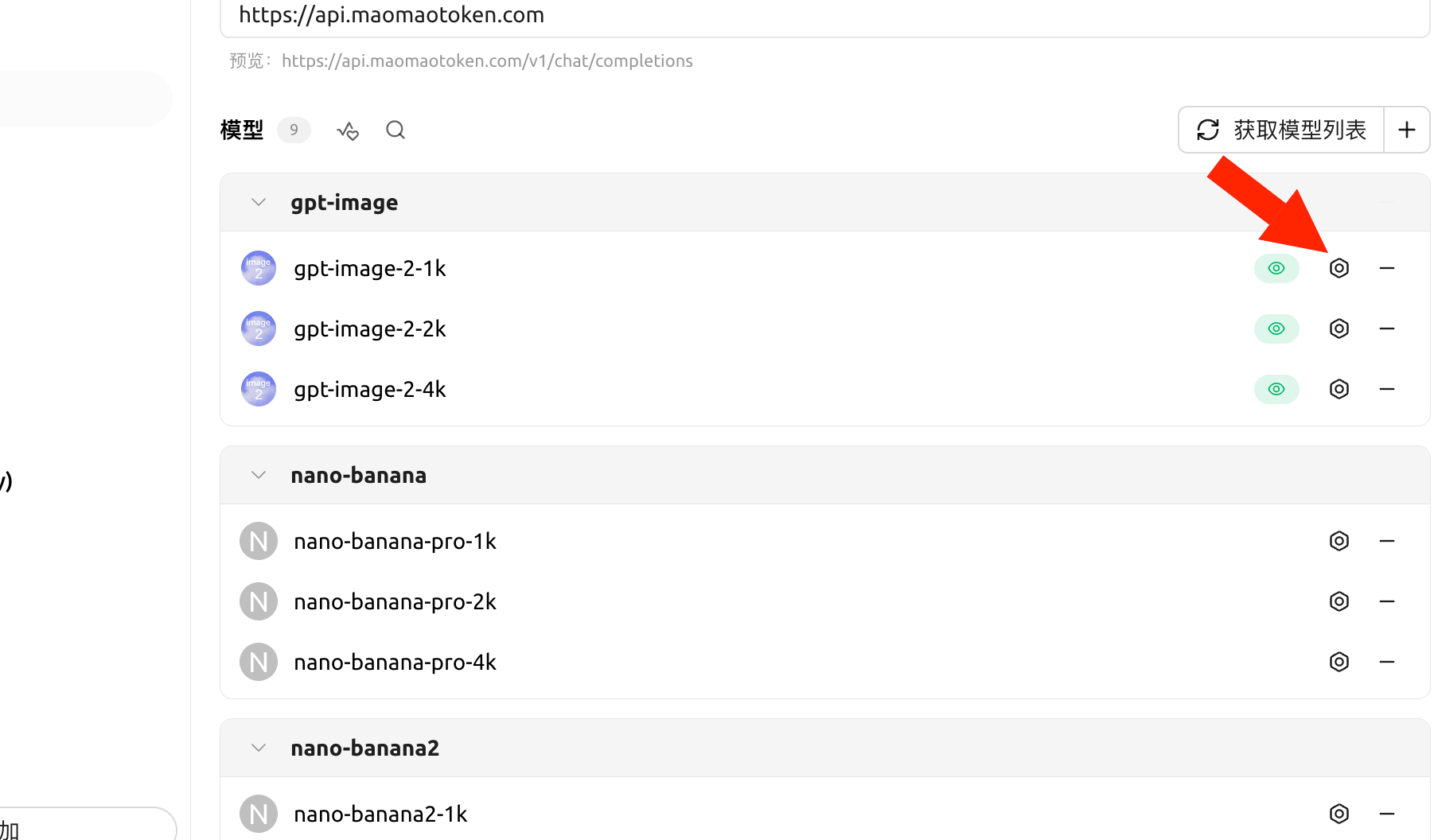Open settings for nano-banana-pro-2k model
1434x840 pixels.
click(1339, 601)
